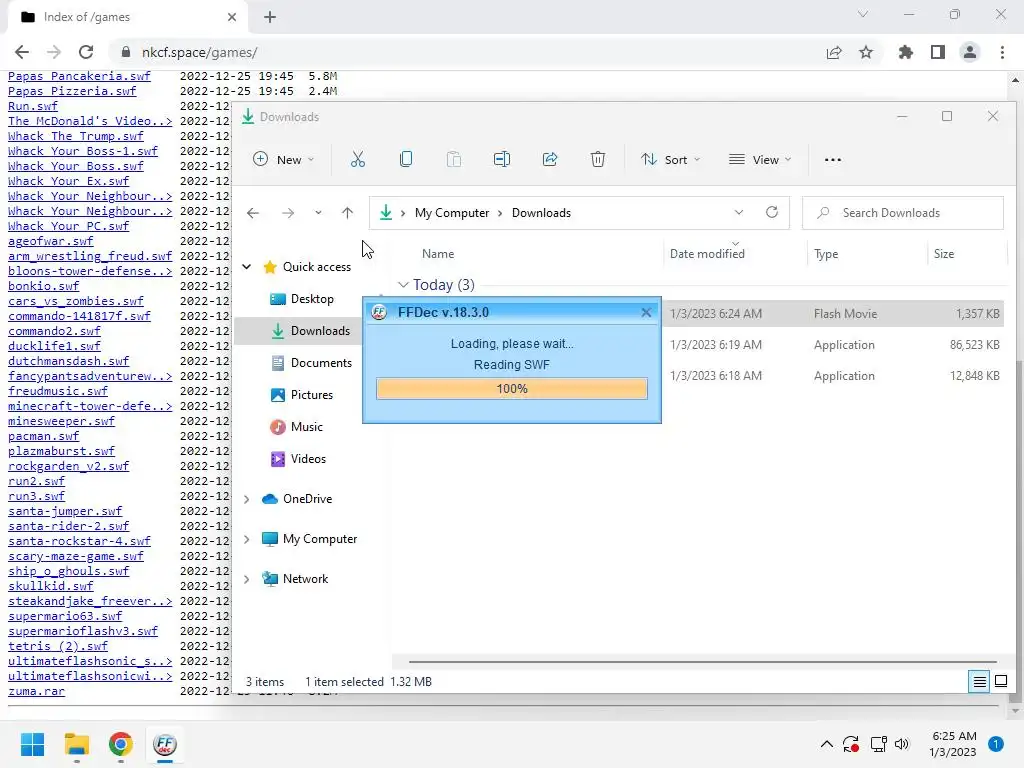This screenshot has height=768, width=1024.
Task: Open File Explorer from the taskbar
Action: click(x=76, y=744)
